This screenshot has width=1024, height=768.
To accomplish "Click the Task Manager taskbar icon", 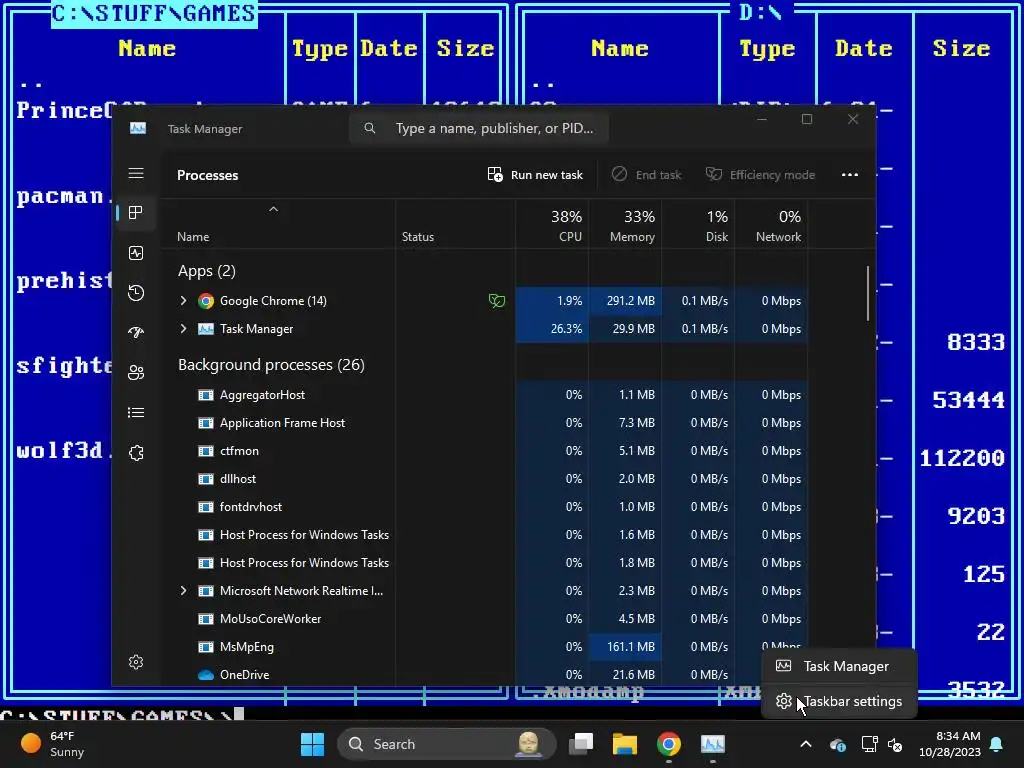I will pos(712,744).
